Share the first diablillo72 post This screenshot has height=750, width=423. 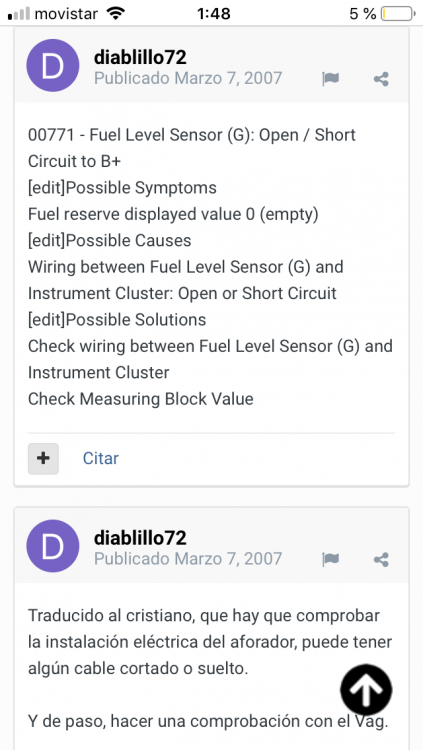381,79
